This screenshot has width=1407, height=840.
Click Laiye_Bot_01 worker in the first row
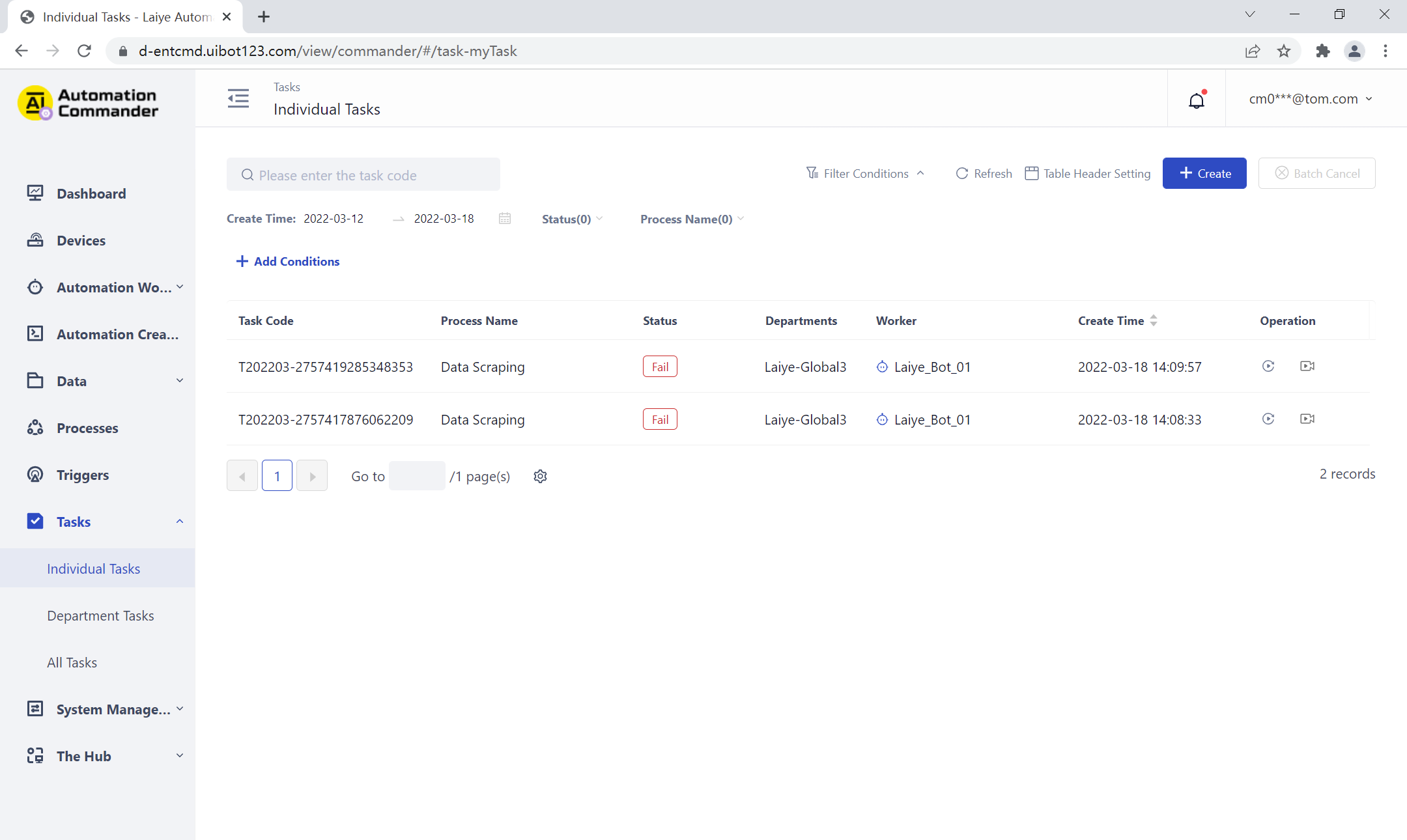pos(924,367)
